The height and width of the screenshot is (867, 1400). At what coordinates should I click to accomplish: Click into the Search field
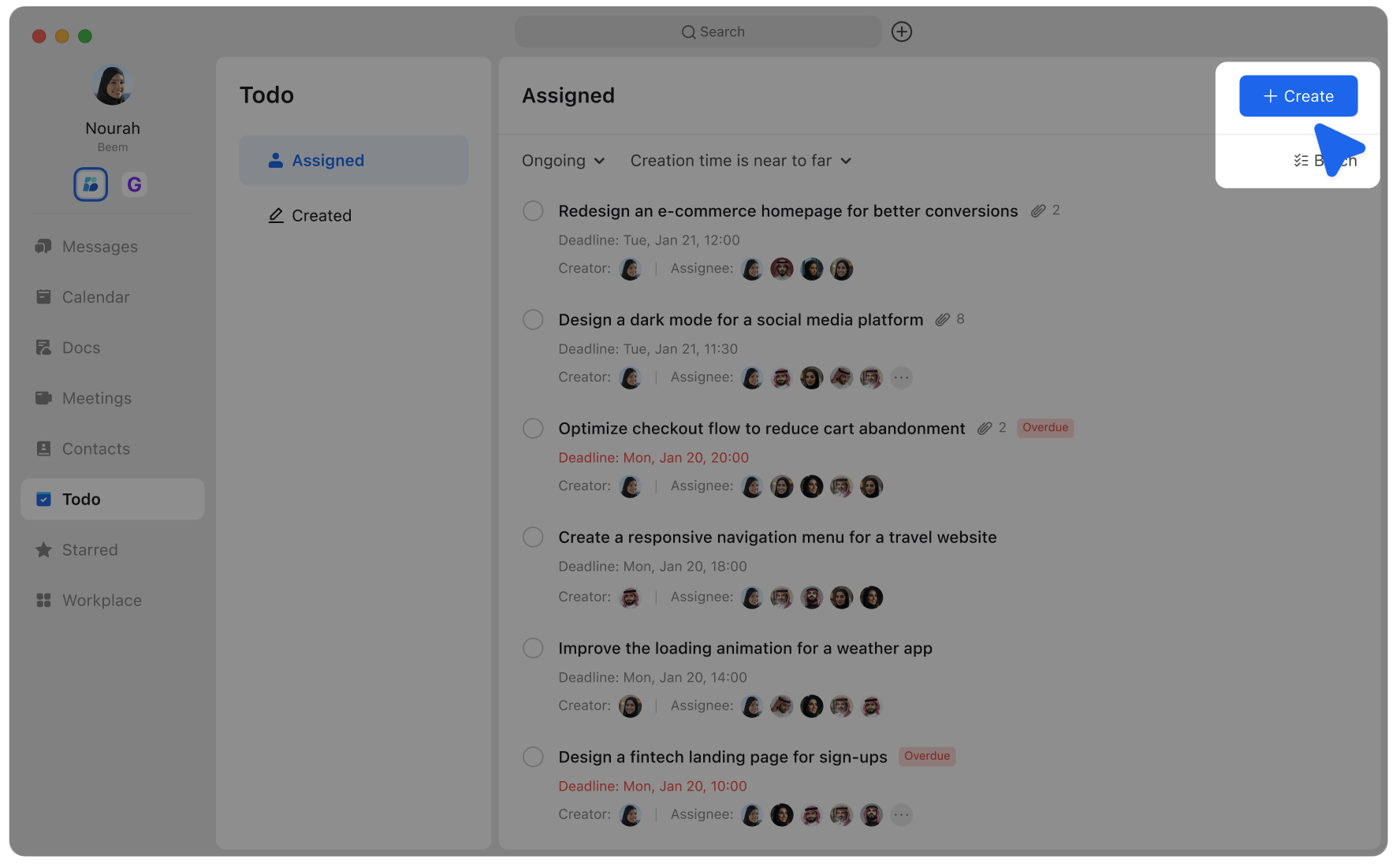(698, 32)
